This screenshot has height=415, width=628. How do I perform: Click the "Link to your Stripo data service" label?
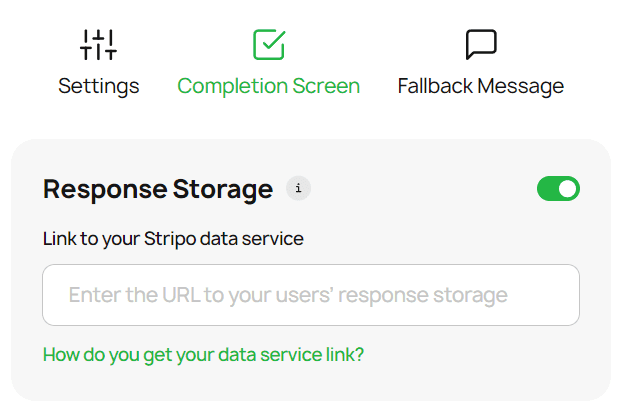[173, 238]
